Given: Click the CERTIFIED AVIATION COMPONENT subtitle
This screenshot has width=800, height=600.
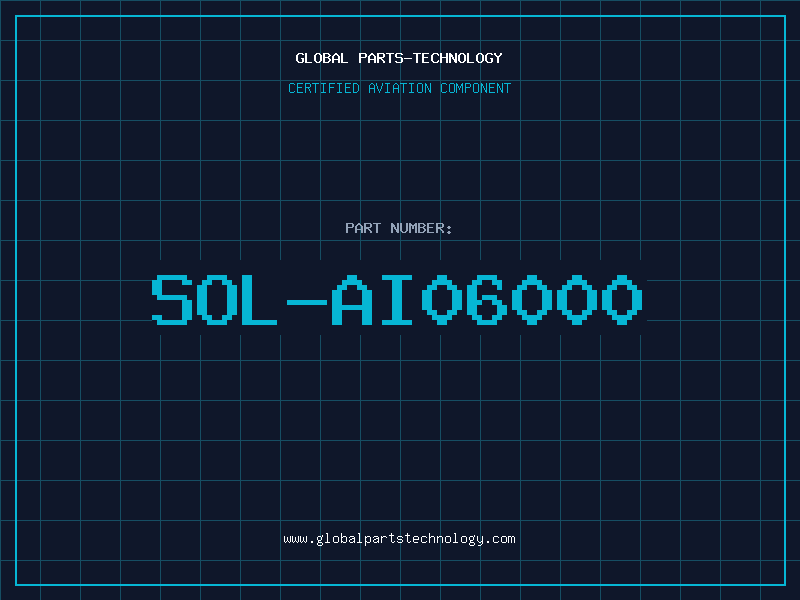Looking at the screenshot, I should pyautogui.click(x=399, y=88).
